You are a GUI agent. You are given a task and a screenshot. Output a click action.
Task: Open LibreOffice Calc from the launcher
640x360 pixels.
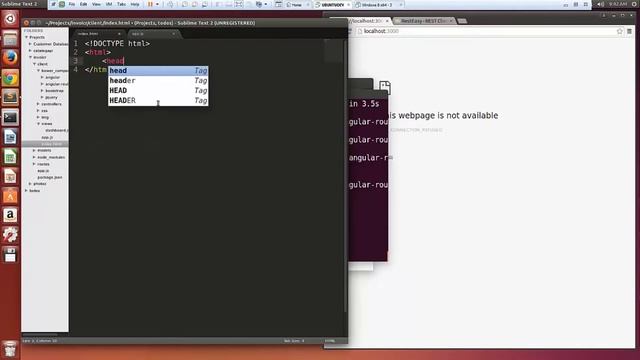pyautogui.click(x=10, y=156)
